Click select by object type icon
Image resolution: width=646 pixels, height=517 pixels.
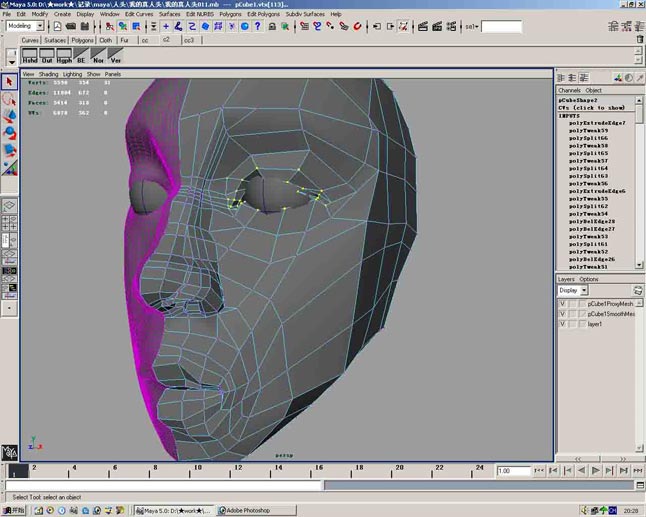(123, 26)
